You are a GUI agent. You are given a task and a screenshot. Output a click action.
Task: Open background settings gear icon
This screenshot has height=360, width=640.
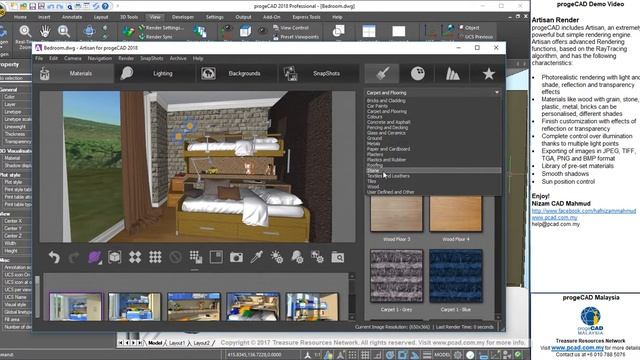(317, 257)
